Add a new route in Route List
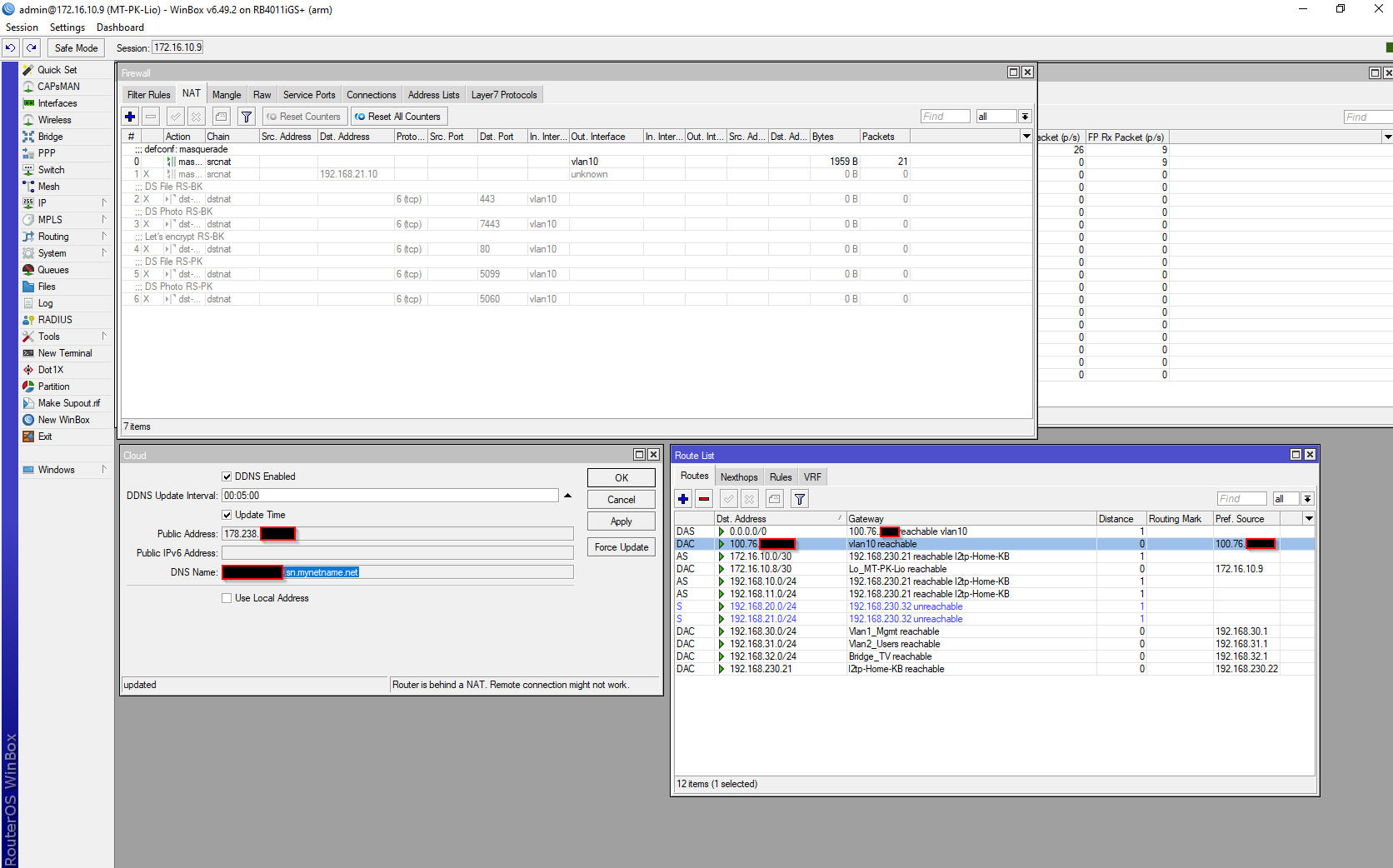 [x=683, y=498]
